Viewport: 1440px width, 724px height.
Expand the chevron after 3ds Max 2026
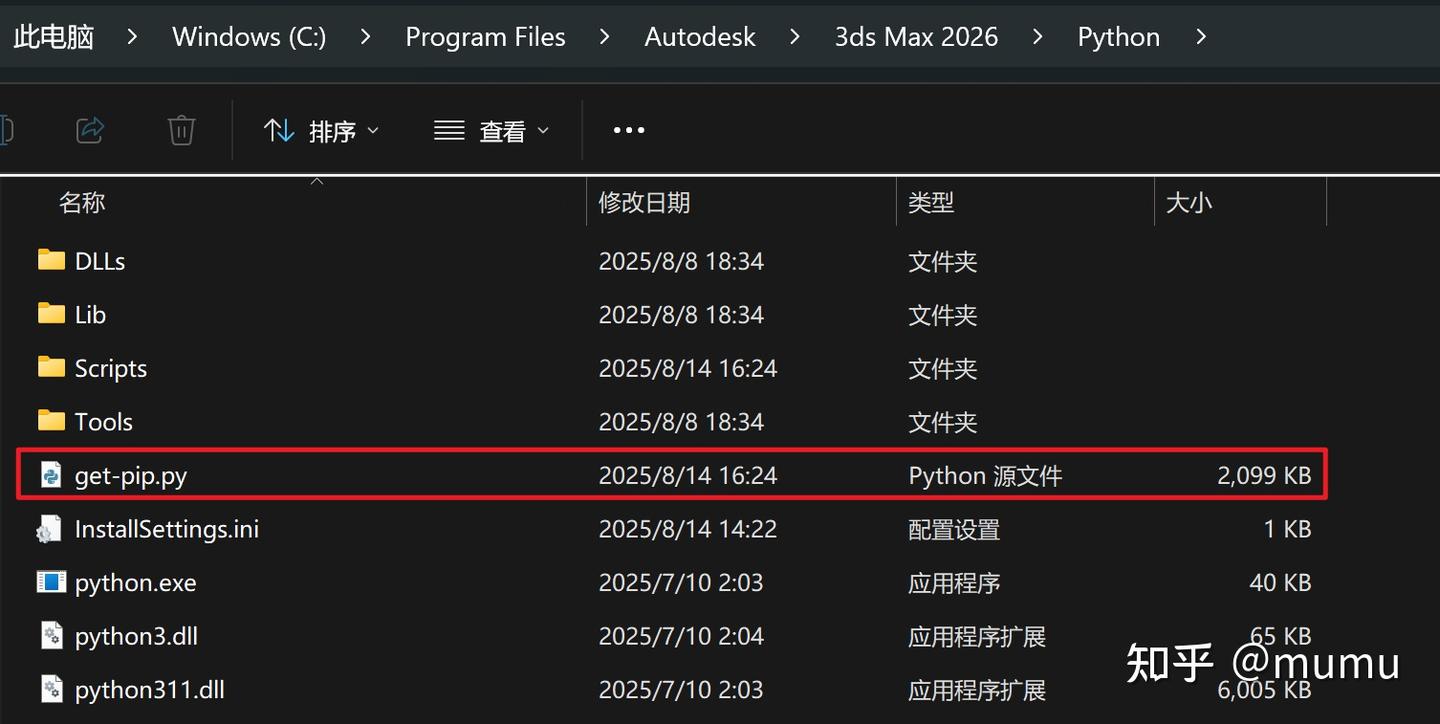tap(1038, 37)
